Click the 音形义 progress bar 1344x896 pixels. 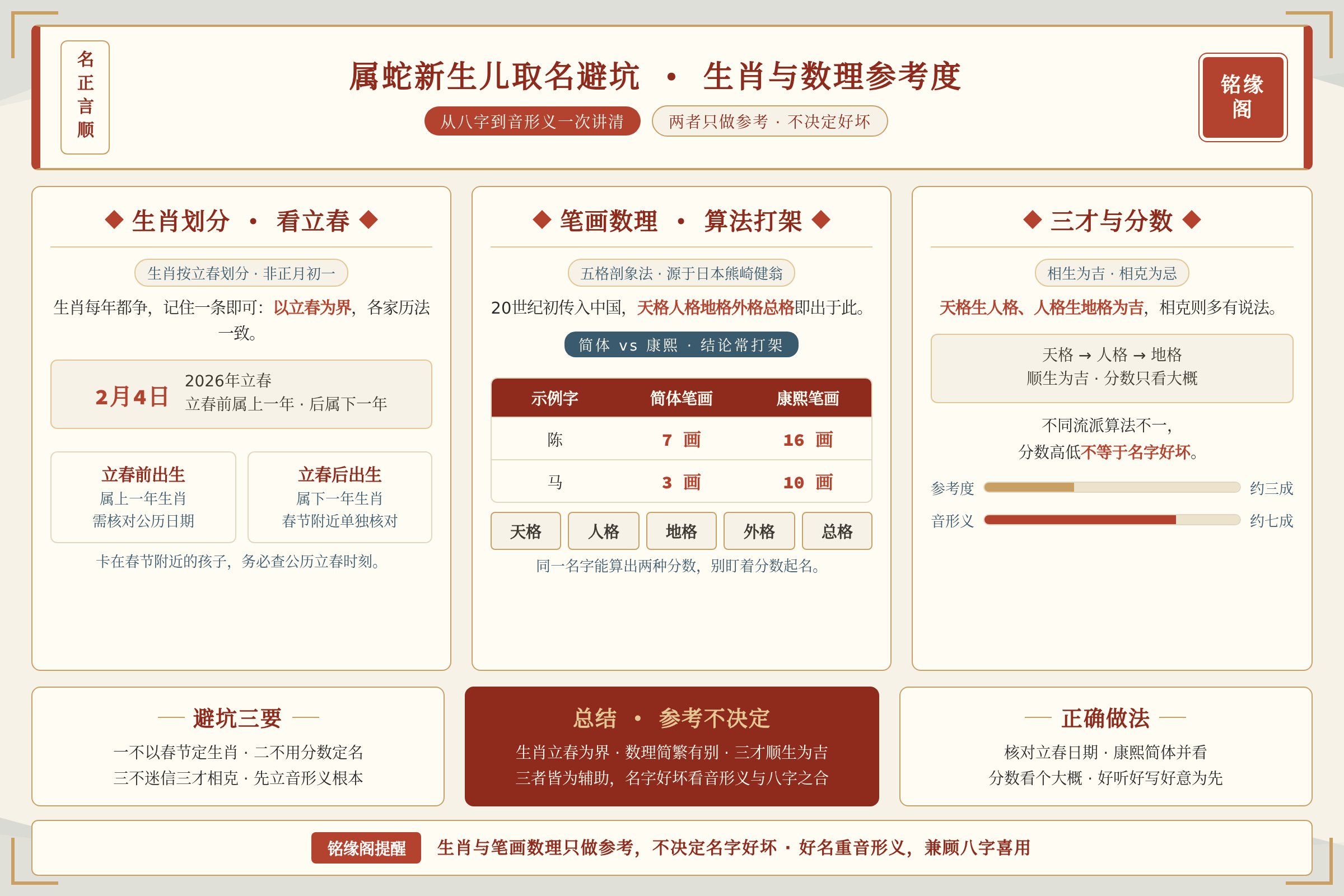1112,520
